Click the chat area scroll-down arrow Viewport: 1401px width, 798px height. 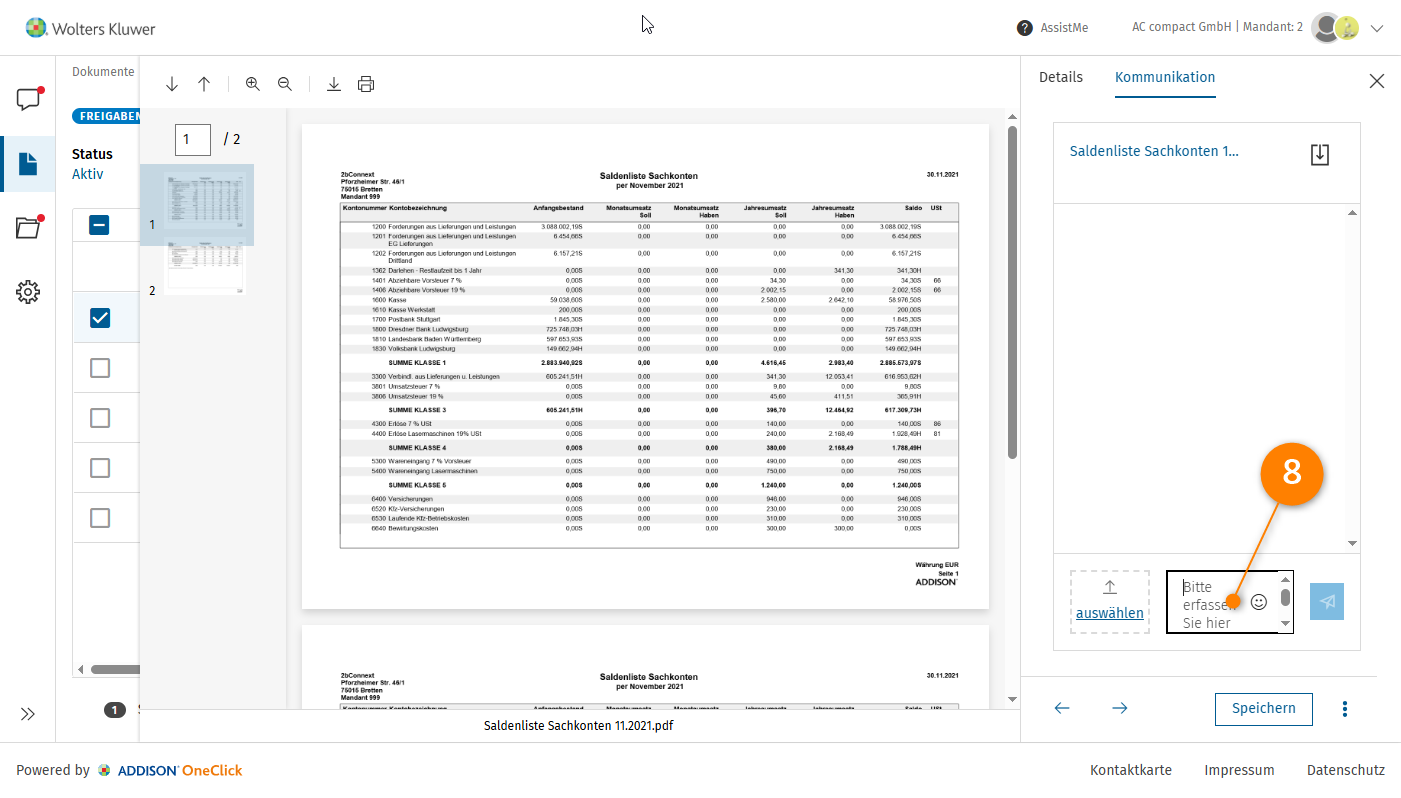1352,543
